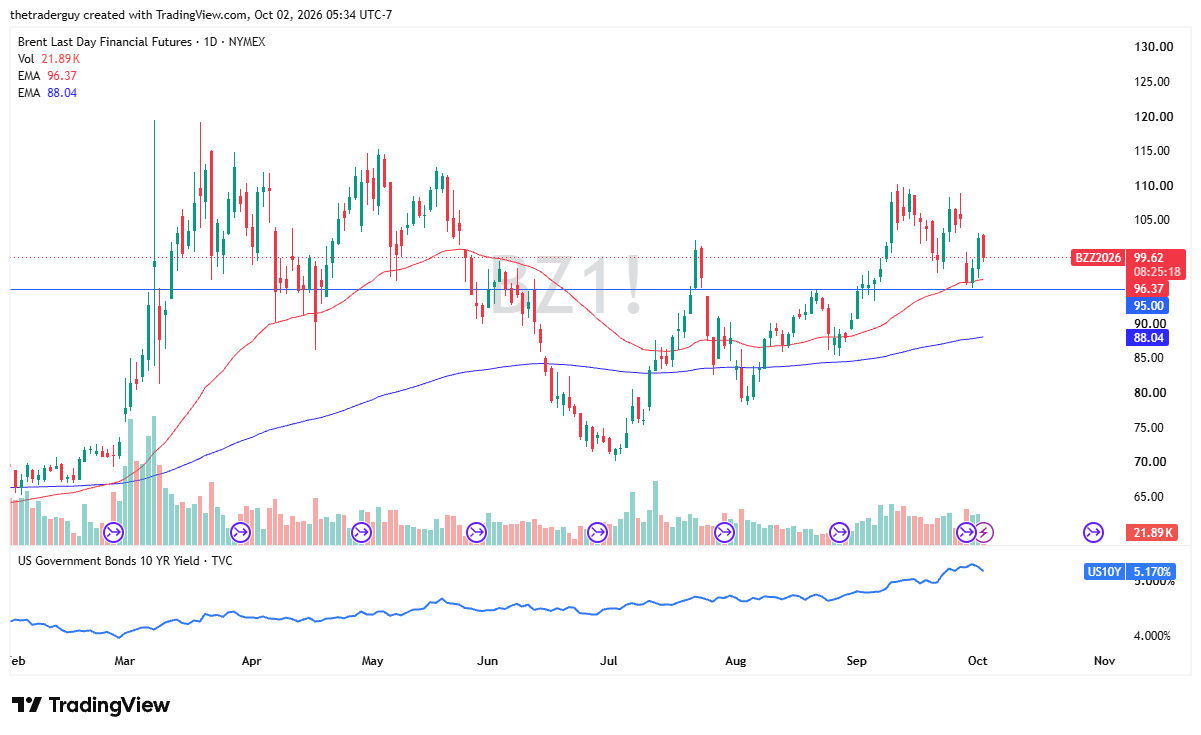1201x735 pixels.
Task: Click the 115.00 price axis label
Action: point(1153,151)
